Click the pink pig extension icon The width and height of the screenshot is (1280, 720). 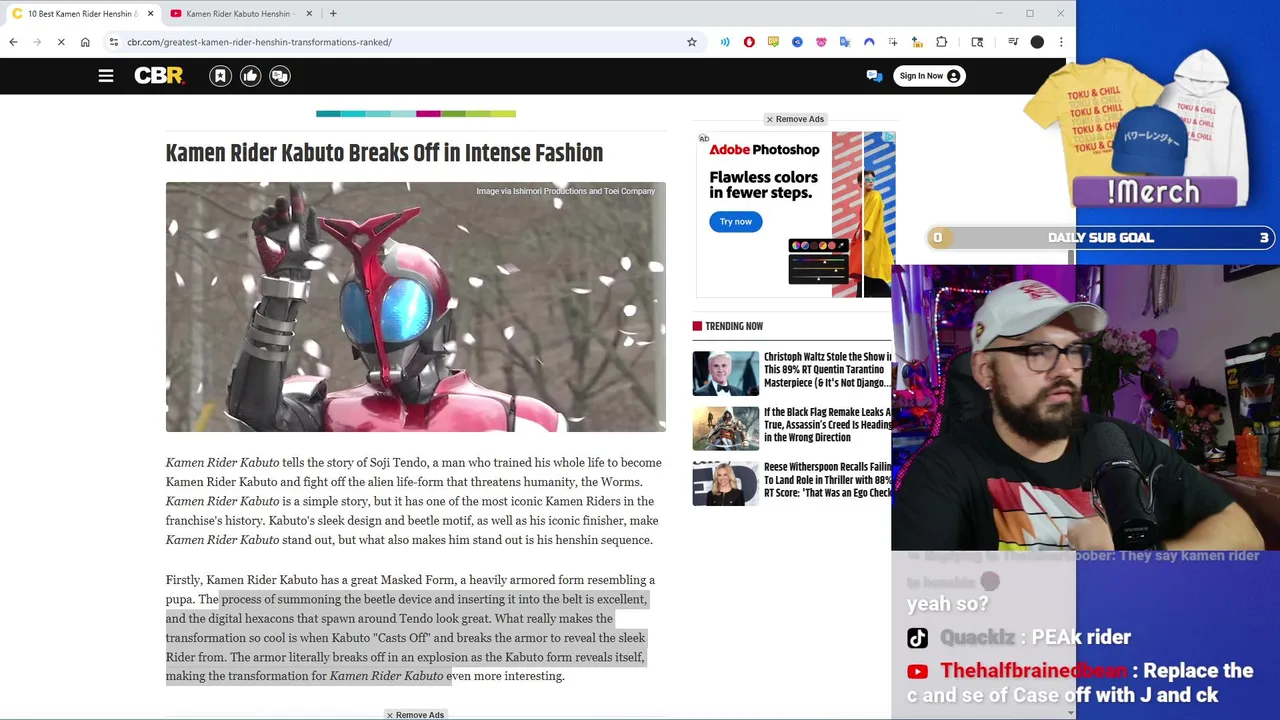point(821,42)
